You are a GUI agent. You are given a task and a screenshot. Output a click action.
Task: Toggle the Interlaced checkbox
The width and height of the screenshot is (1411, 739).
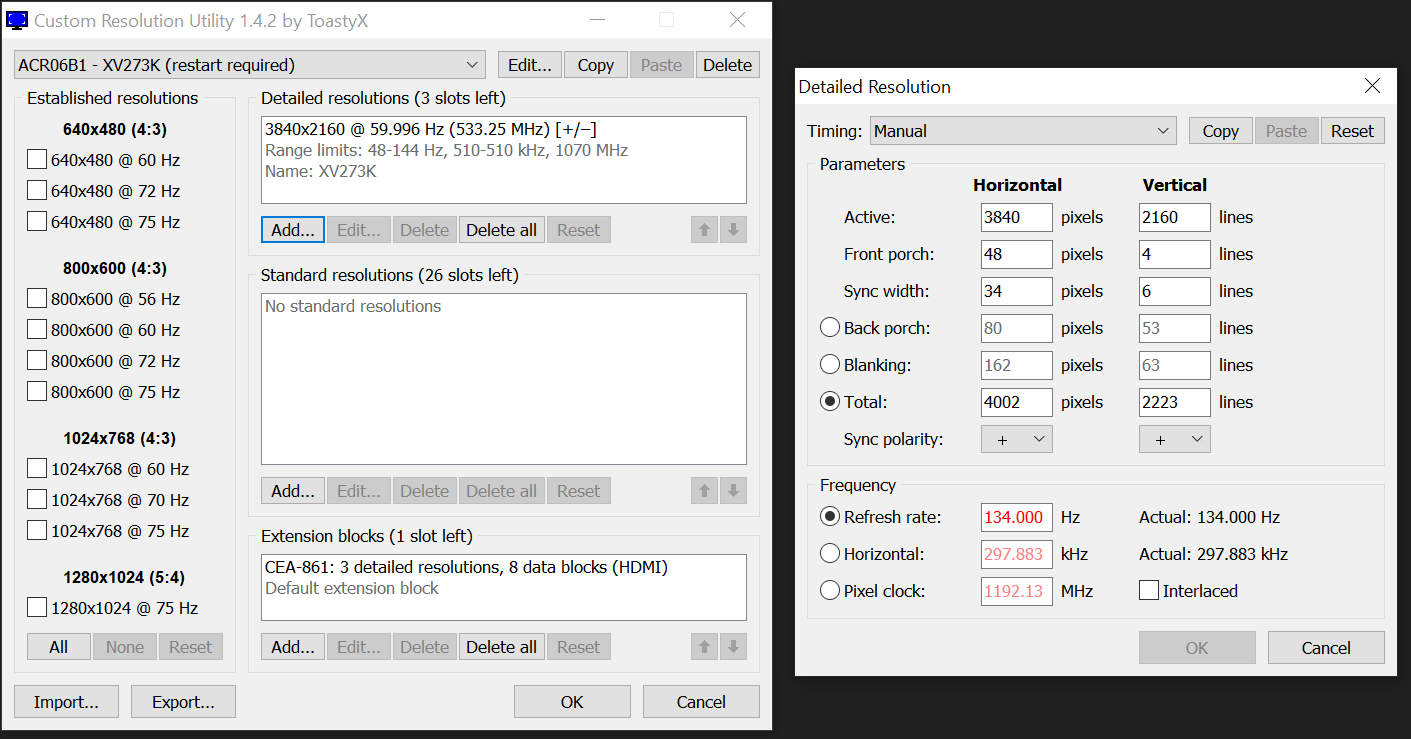tap(1149, 591)
